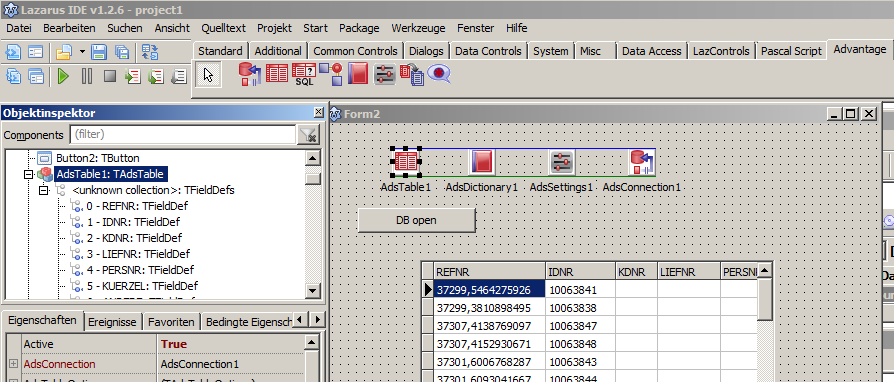Open the dropdown arrow next to Open icon
Viewport: 894px width, 382px height.
(82, 52)
